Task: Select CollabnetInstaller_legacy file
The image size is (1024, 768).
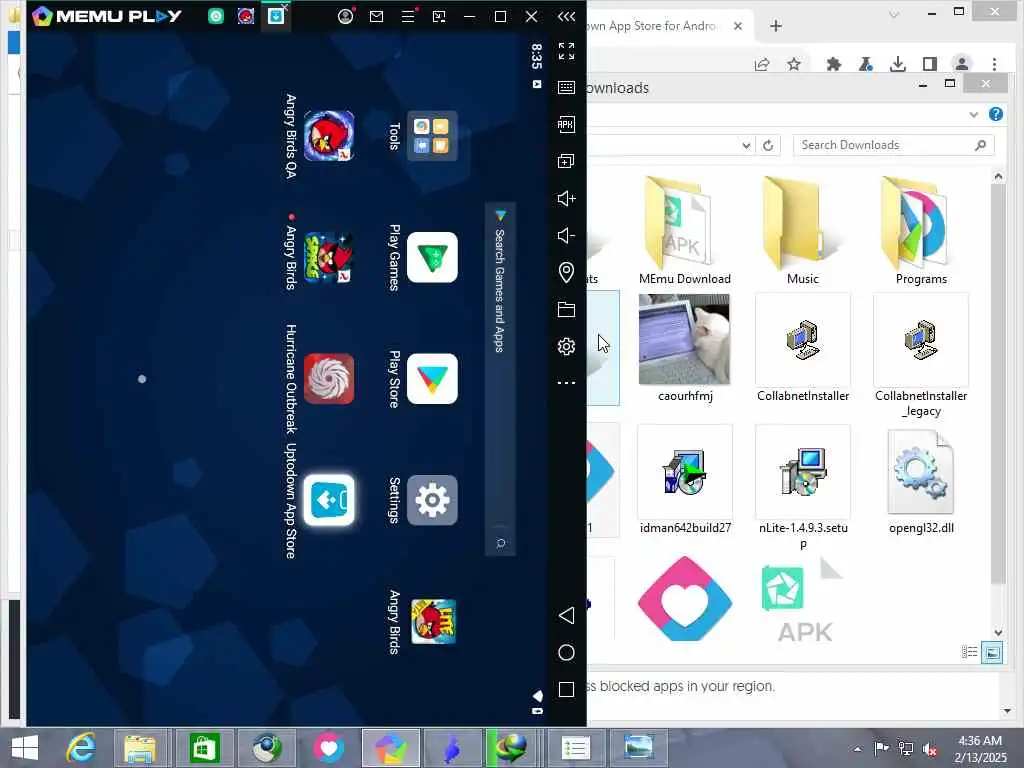Action: coord(921,356)
